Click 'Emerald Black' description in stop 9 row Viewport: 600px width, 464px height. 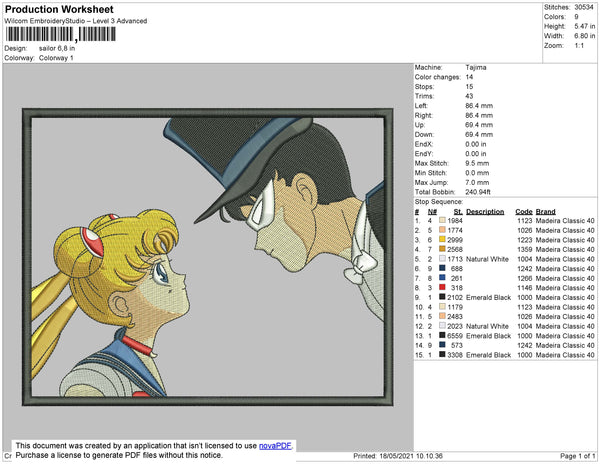pyautogui.click(x=489, y=297)
